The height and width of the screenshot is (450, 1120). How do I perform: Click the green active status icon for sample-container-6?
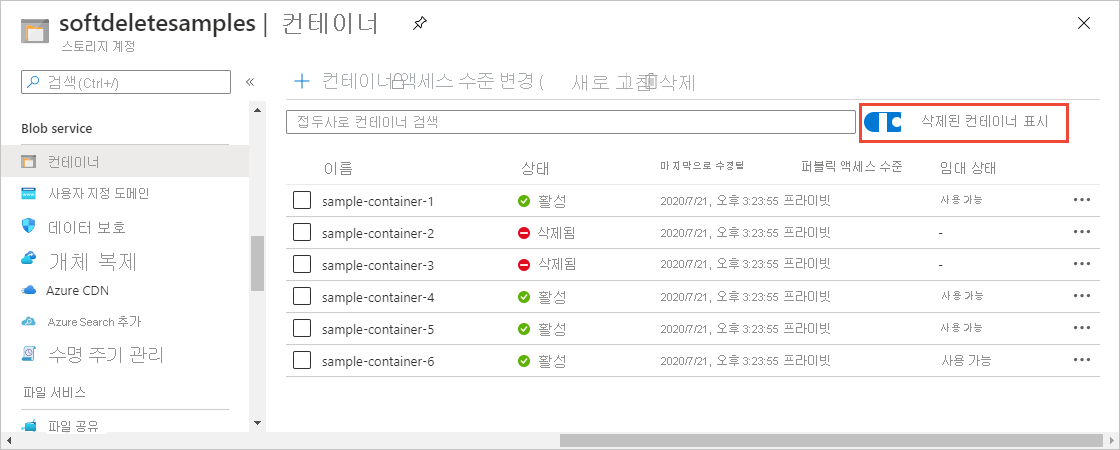coord(524,361)
